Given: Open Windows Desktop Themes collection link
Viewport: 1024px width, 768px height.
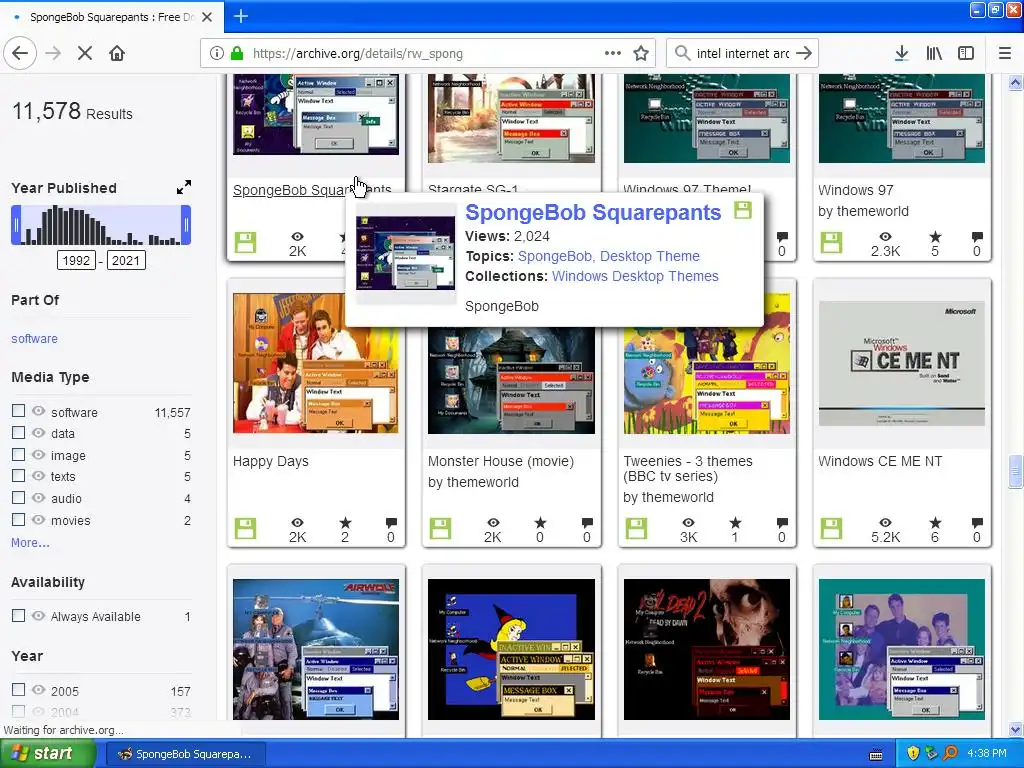Looking at the screenshot, I should click(635, 276).
